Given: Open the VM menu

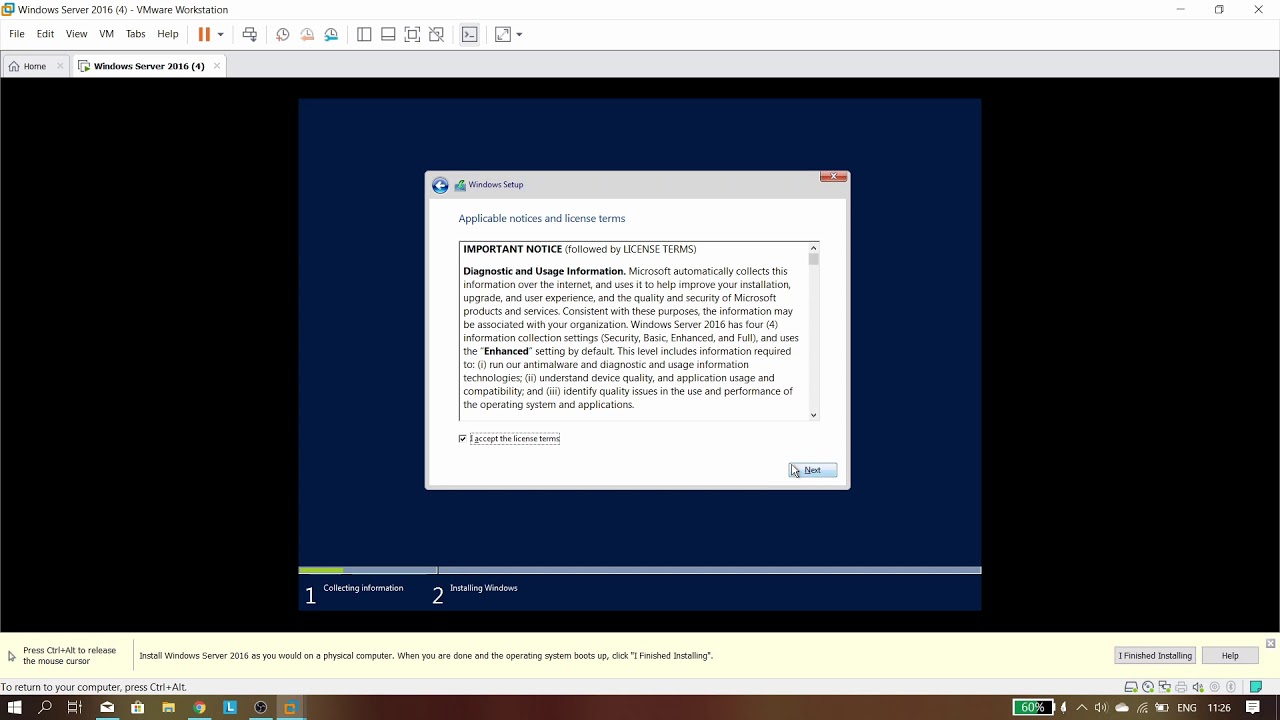Looking at the screenshot, I should (x=106, y=34).
